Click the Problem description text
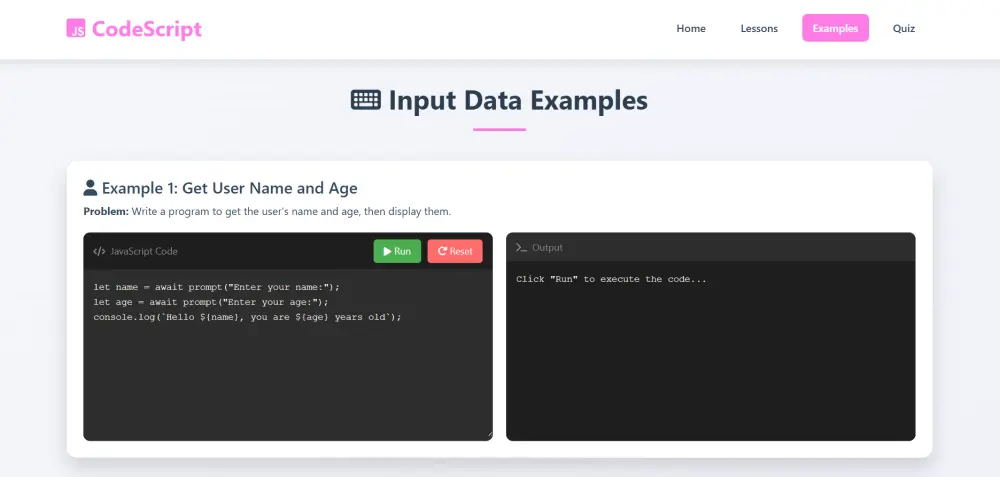 click(x=267, y=211)
